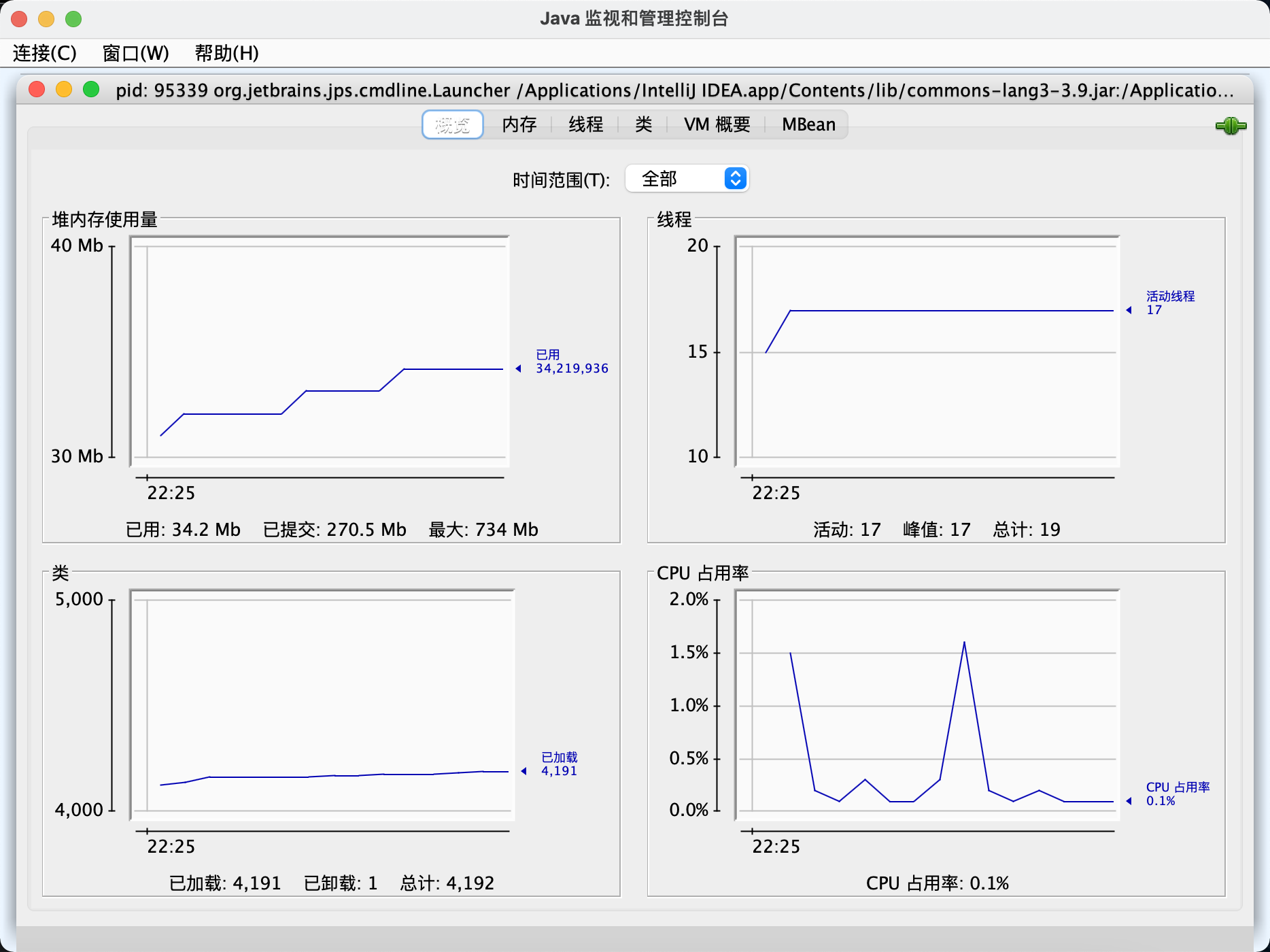This screenshot has width=1270, height=952.
Task: Switch to the 内存 tab
Action: click(519, 124)
